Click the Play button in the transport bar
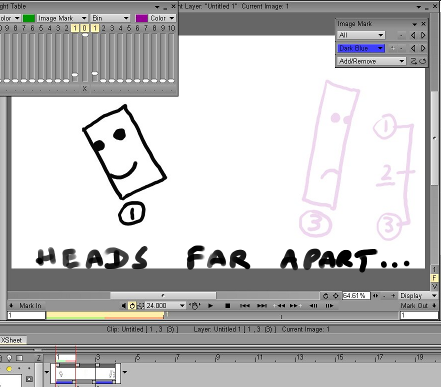Screen dimensions: 441x387 point(210,306)
